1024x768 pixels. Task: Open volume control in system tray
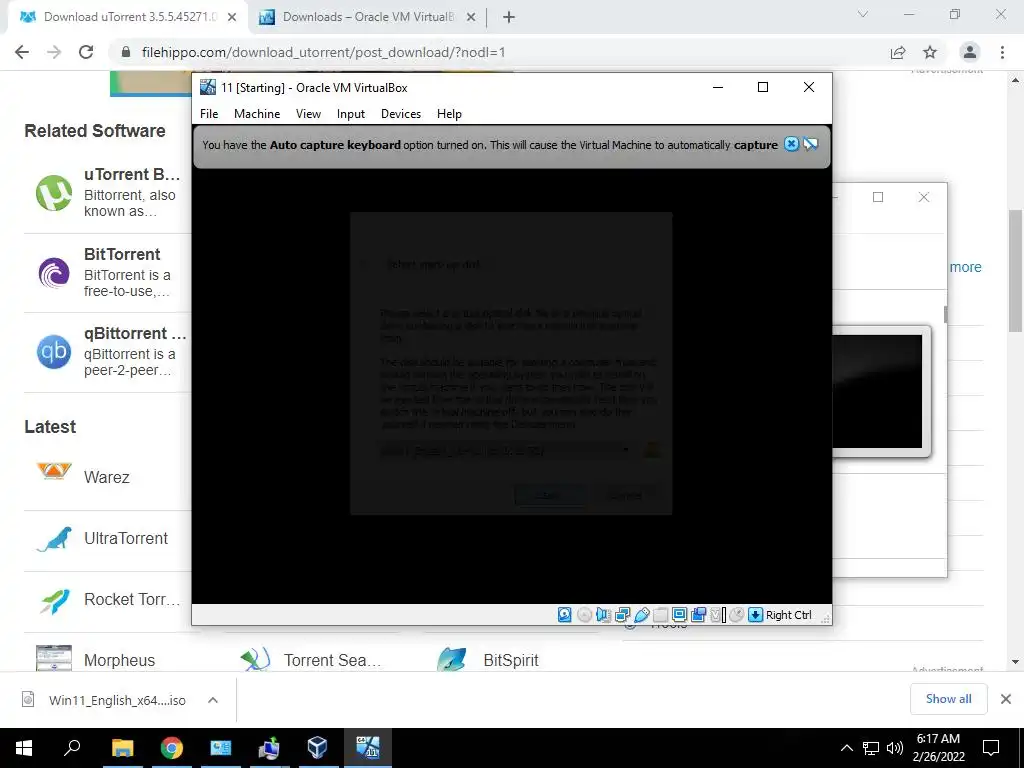click(x=895, y=748)
